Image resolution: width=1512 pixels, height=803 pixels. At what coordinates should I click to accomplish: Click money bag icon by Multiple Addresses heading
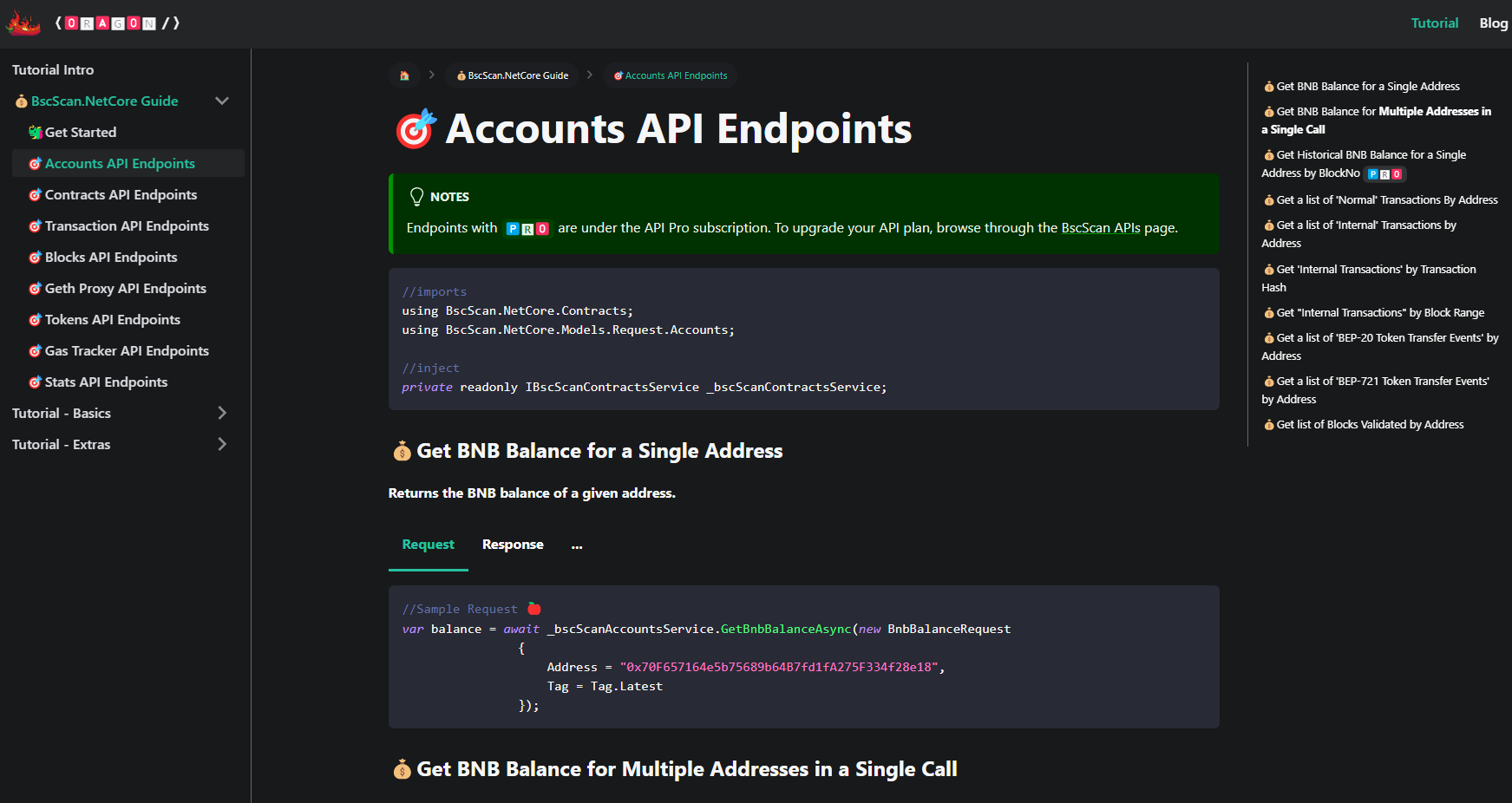[x=402, y=769]
